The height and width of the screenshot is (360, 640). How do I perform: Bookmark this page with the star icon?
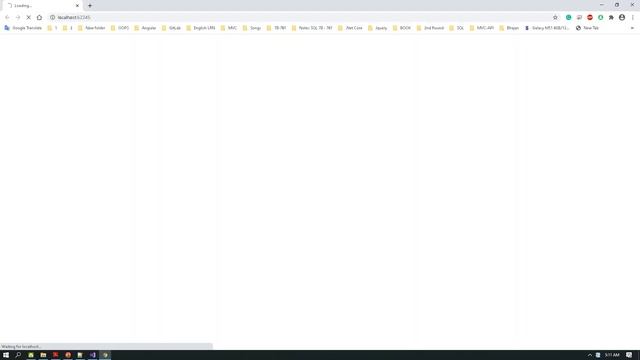click(x=555, y=18)
